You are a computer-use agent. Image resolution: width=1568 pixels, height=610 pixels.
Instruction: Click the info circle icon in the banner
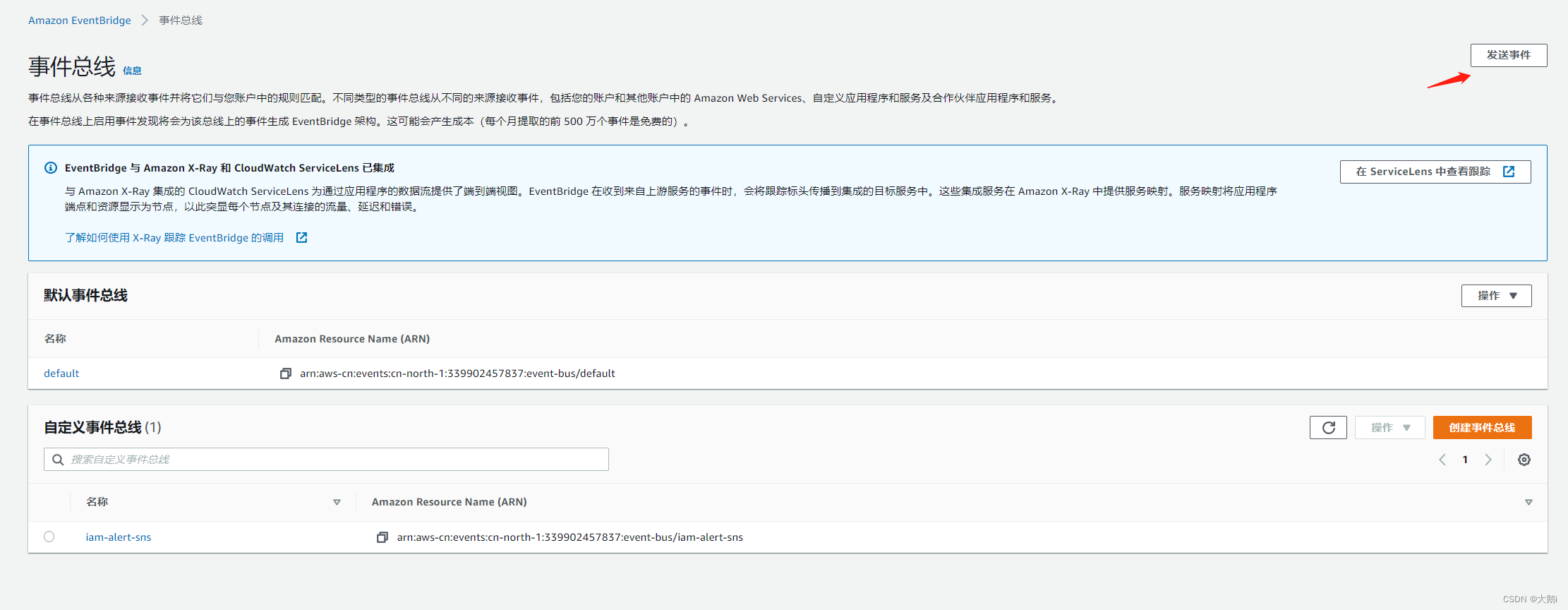pos(51,168)
